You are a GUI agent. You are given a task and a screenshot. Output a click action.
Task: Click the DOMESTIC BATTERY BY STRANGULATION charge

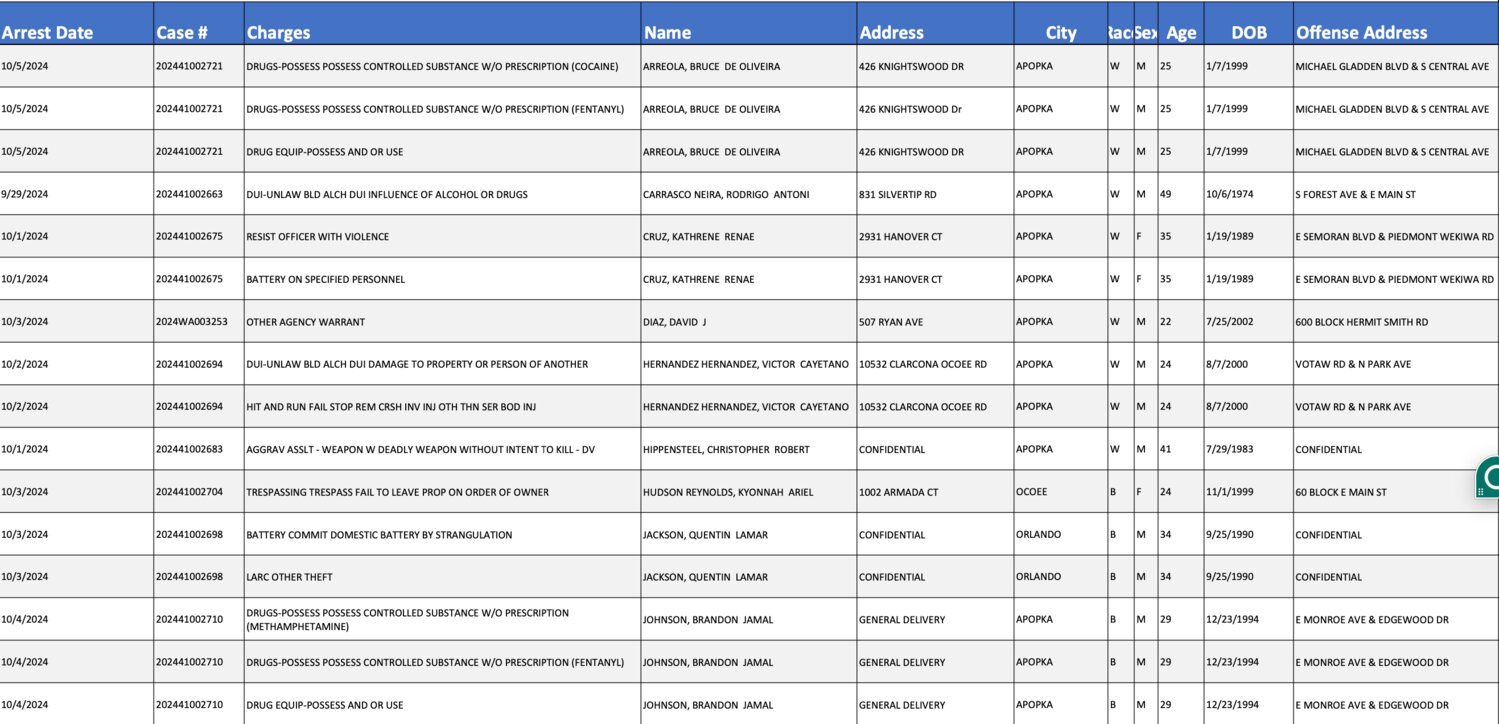point(442,534)
